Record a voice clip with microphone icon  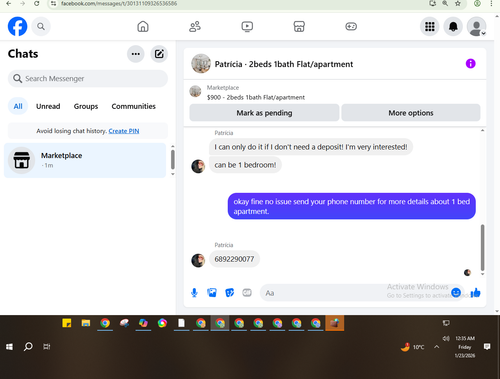[x=194, y=293]
